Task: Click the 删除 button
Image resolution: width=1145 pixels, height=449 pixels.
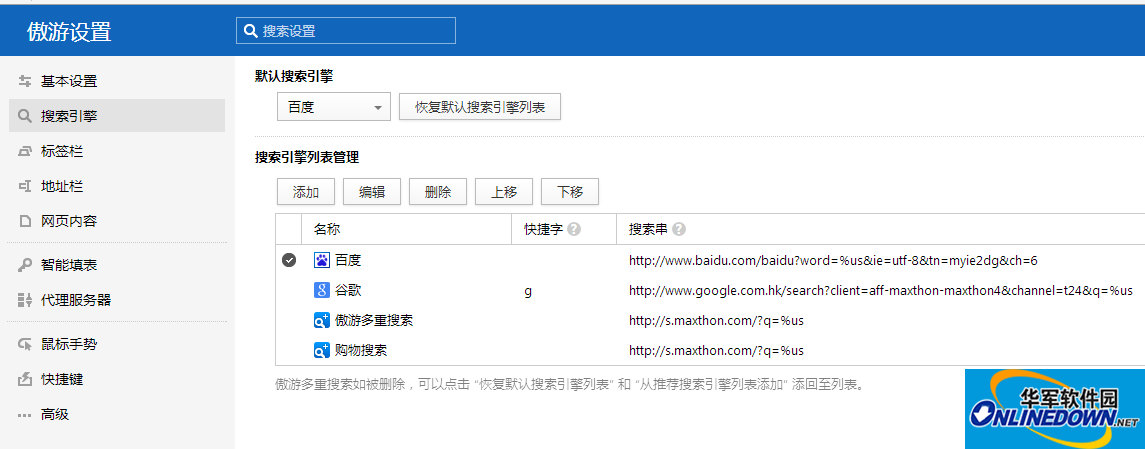Action: click(x=438, y=192)
